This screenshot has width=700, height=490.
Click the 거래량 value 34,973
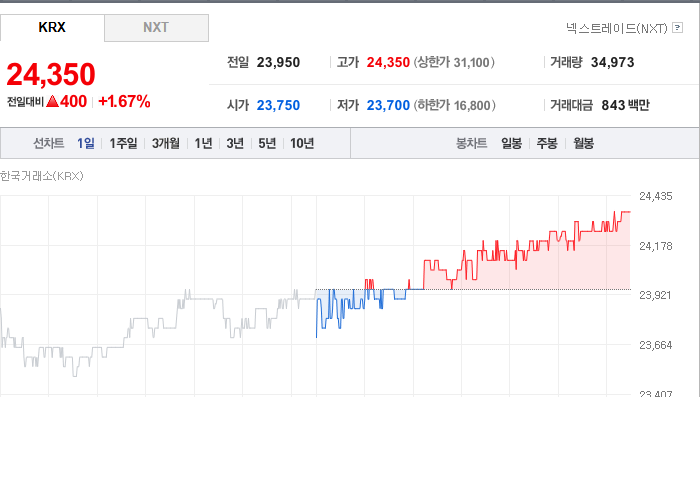click(612, 62)
